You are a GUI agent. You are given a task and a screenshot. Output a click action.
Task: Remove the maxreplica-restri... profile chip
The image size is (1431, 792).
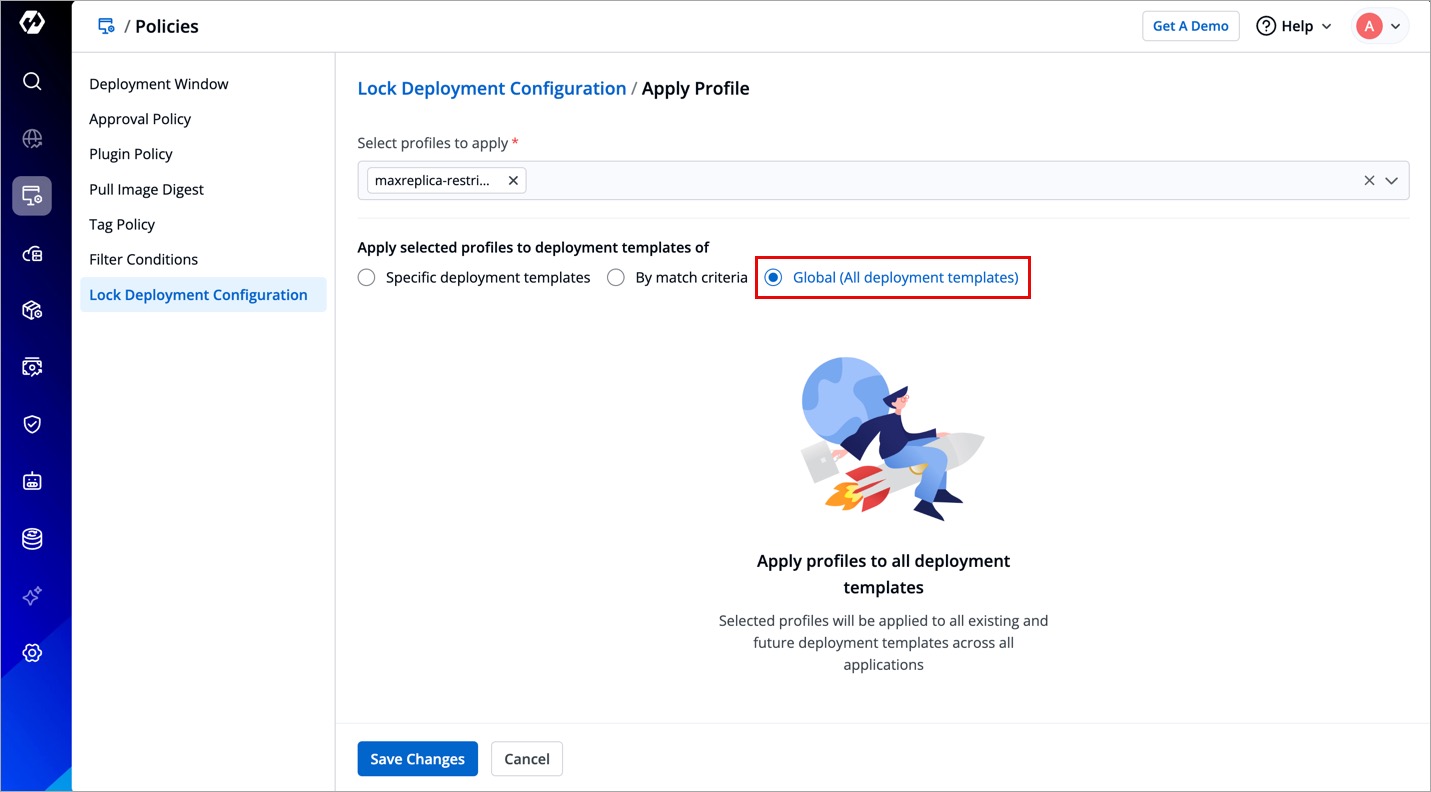[513, 181]
